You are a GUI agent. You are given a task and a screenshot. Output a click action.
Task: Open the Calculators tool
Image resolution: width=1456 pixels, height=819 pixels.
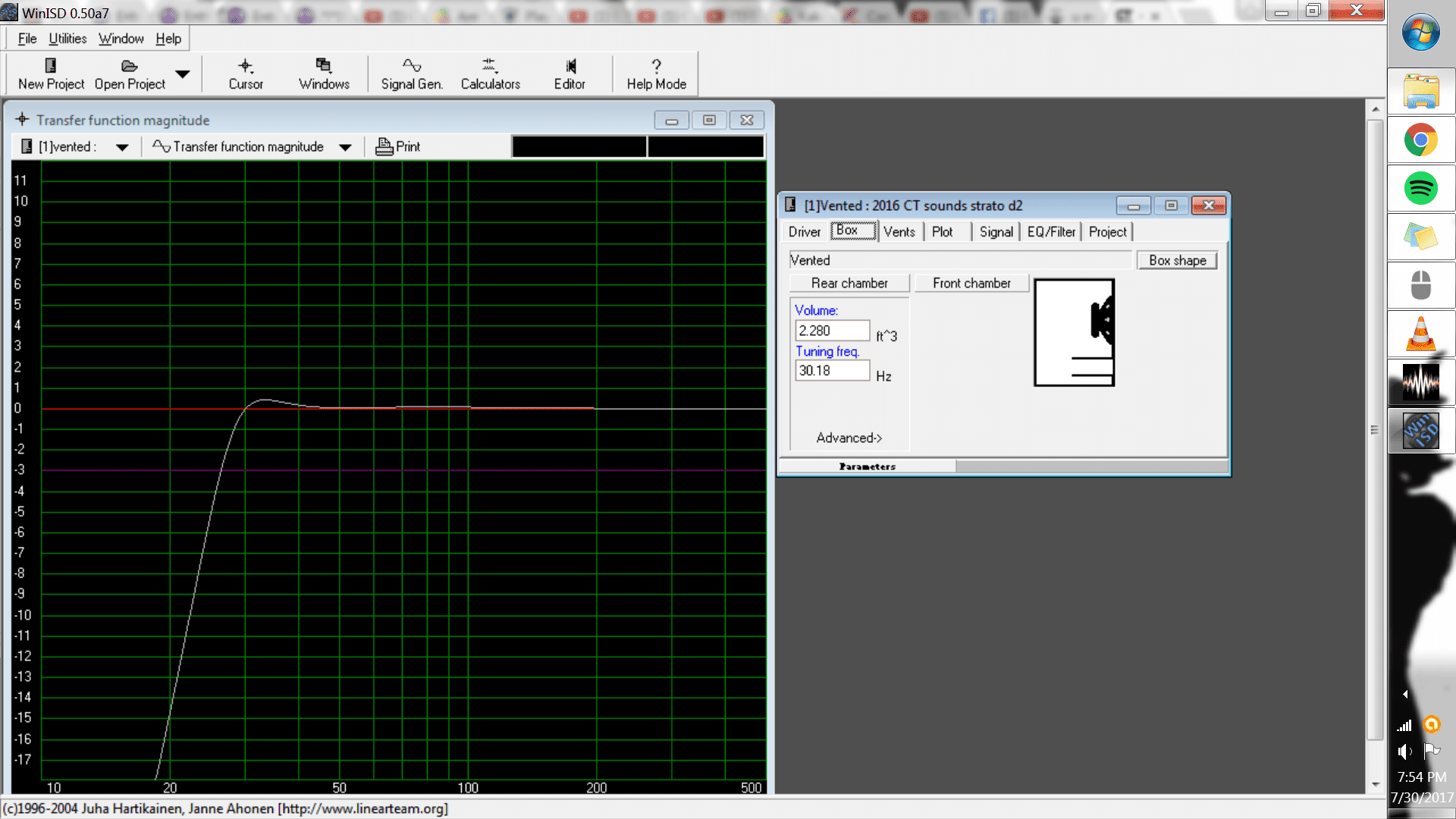(490, 74)
